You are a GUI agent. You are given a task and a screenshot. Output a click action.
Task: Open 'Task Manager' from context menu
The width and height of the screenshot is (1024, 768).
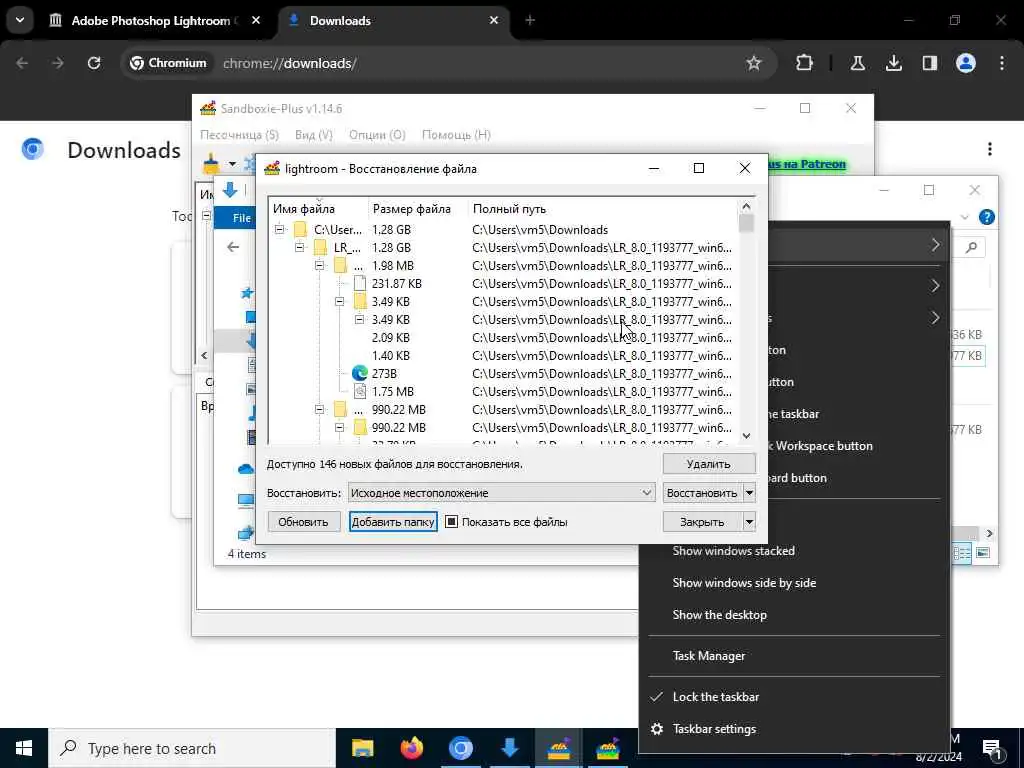tap(709, 656)
